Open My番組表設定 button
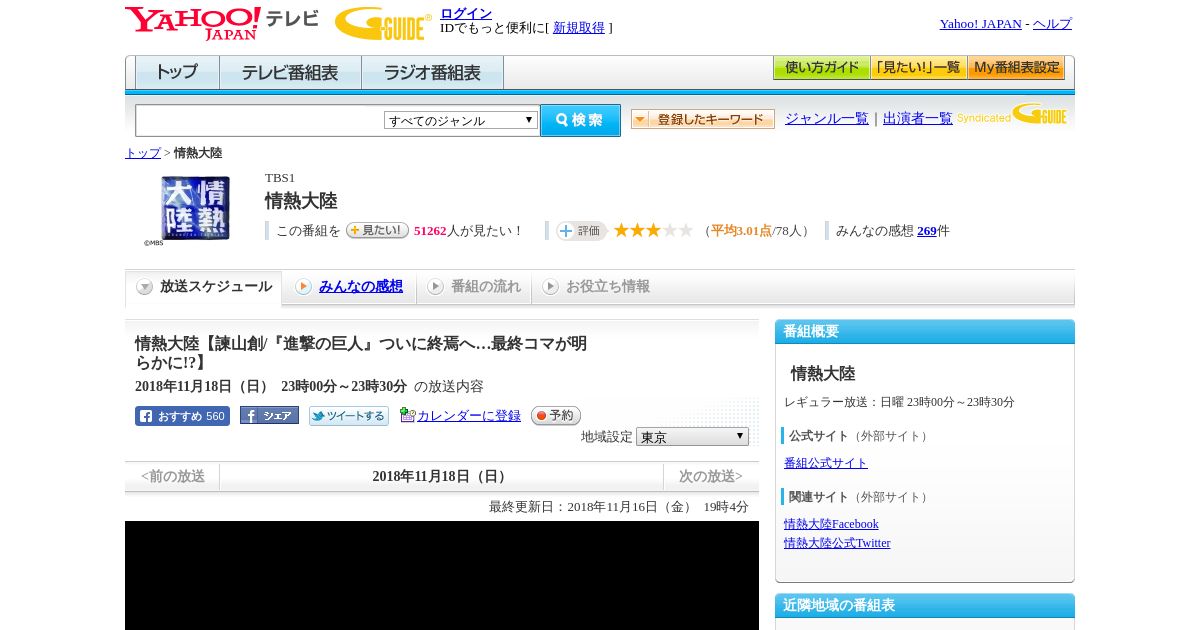 click(x=1016, y=68)
